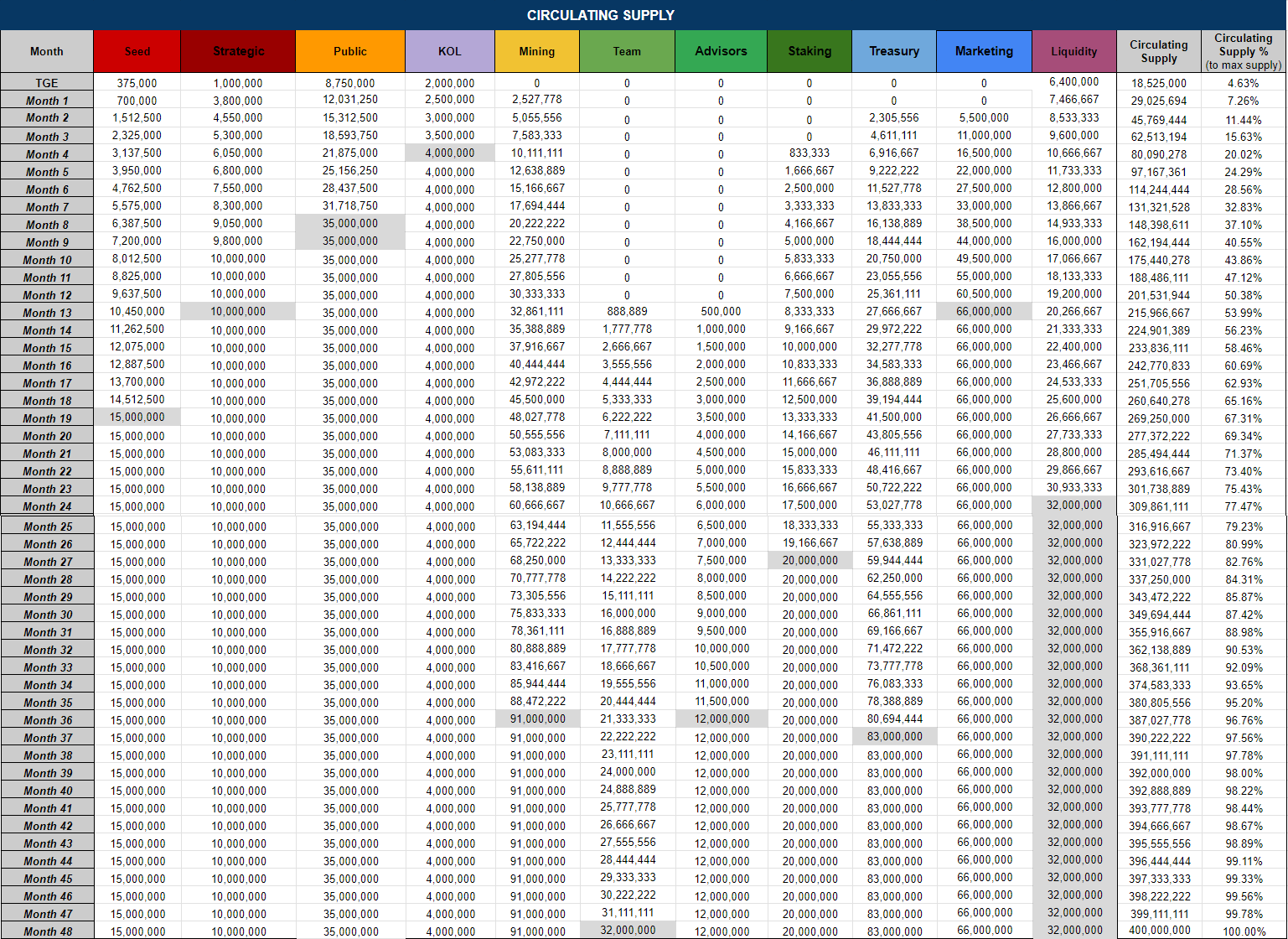Click Marketing value 5,500,000 in Month 2
1288x939 pixels.
(984, 117)
